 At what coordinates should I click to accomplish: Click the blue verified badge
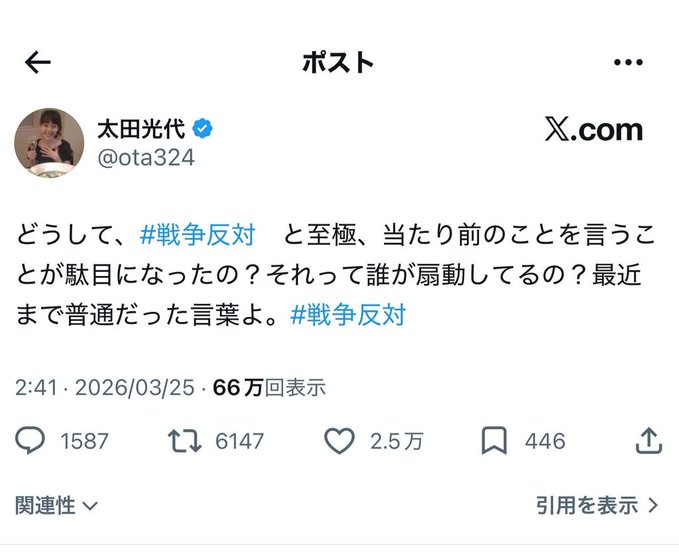click(202, 129)
